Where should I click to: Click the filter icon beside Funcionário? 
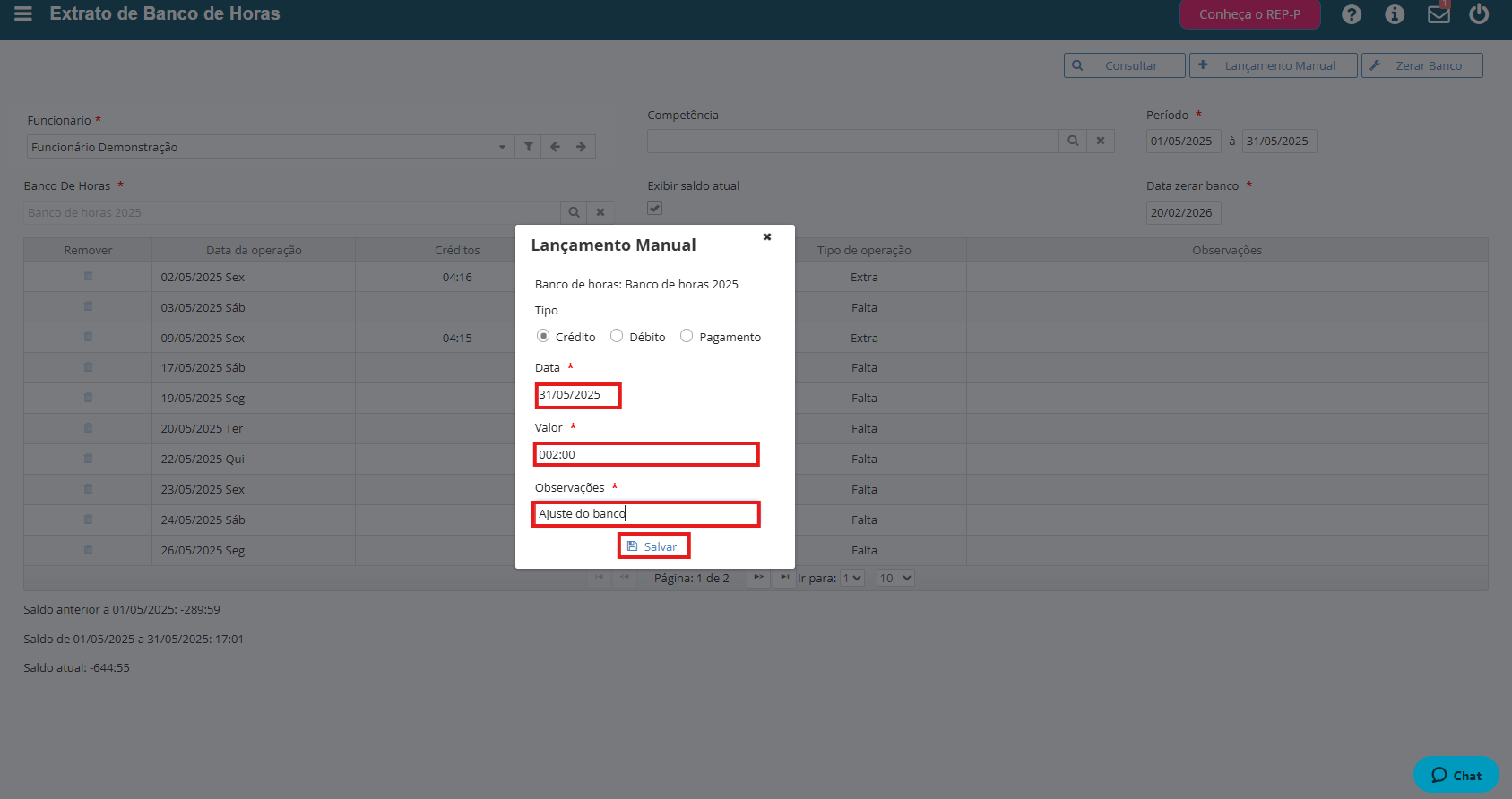pyautogui.click(x=529, y=147)
